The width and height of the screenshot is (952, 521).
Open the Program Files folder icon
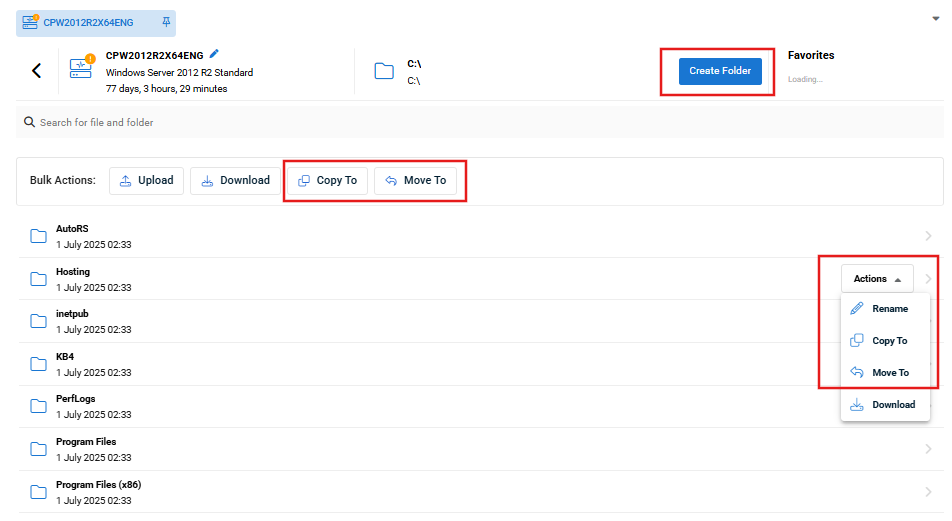[x=38, y=449]
